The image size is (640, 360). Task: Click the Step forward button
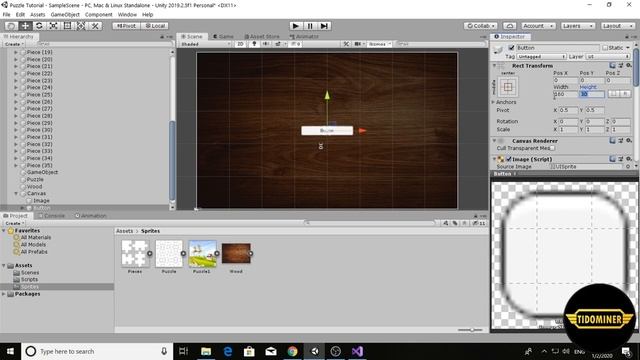pos(324,26)
